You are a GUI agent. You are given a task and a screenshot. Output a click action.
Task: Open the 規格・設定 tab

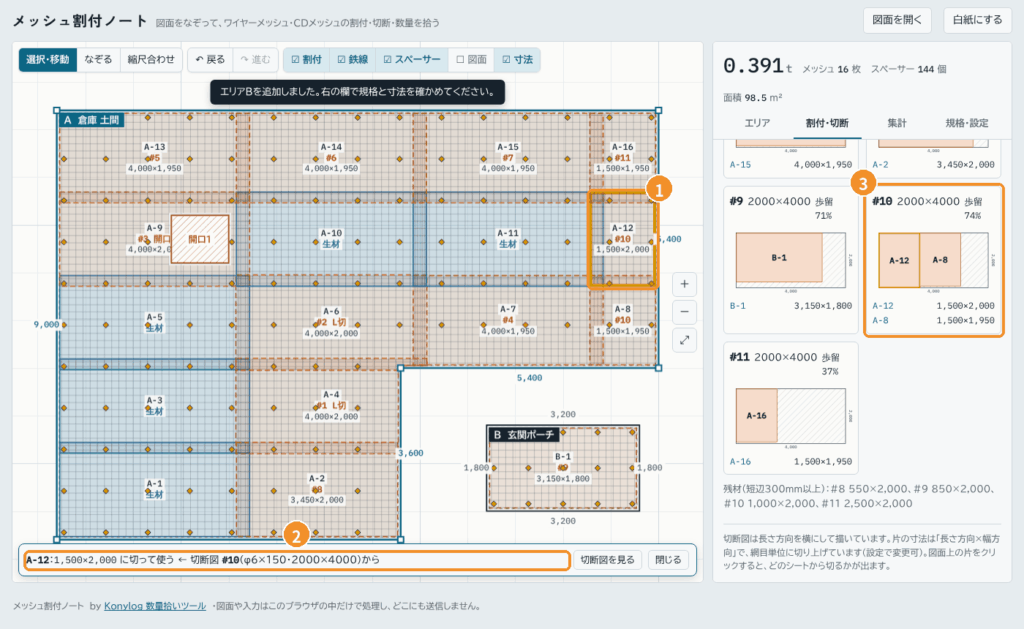[967, 123]
